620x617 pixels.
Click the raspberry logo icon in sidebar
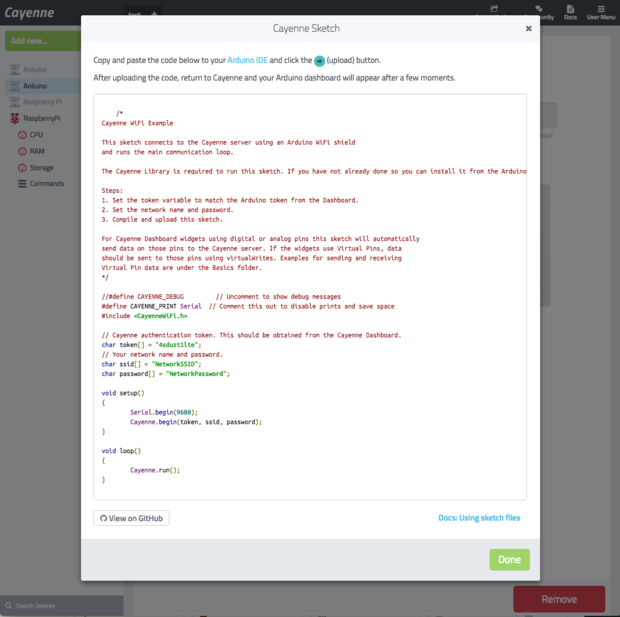pyautogui.click(x=15, y=118)
